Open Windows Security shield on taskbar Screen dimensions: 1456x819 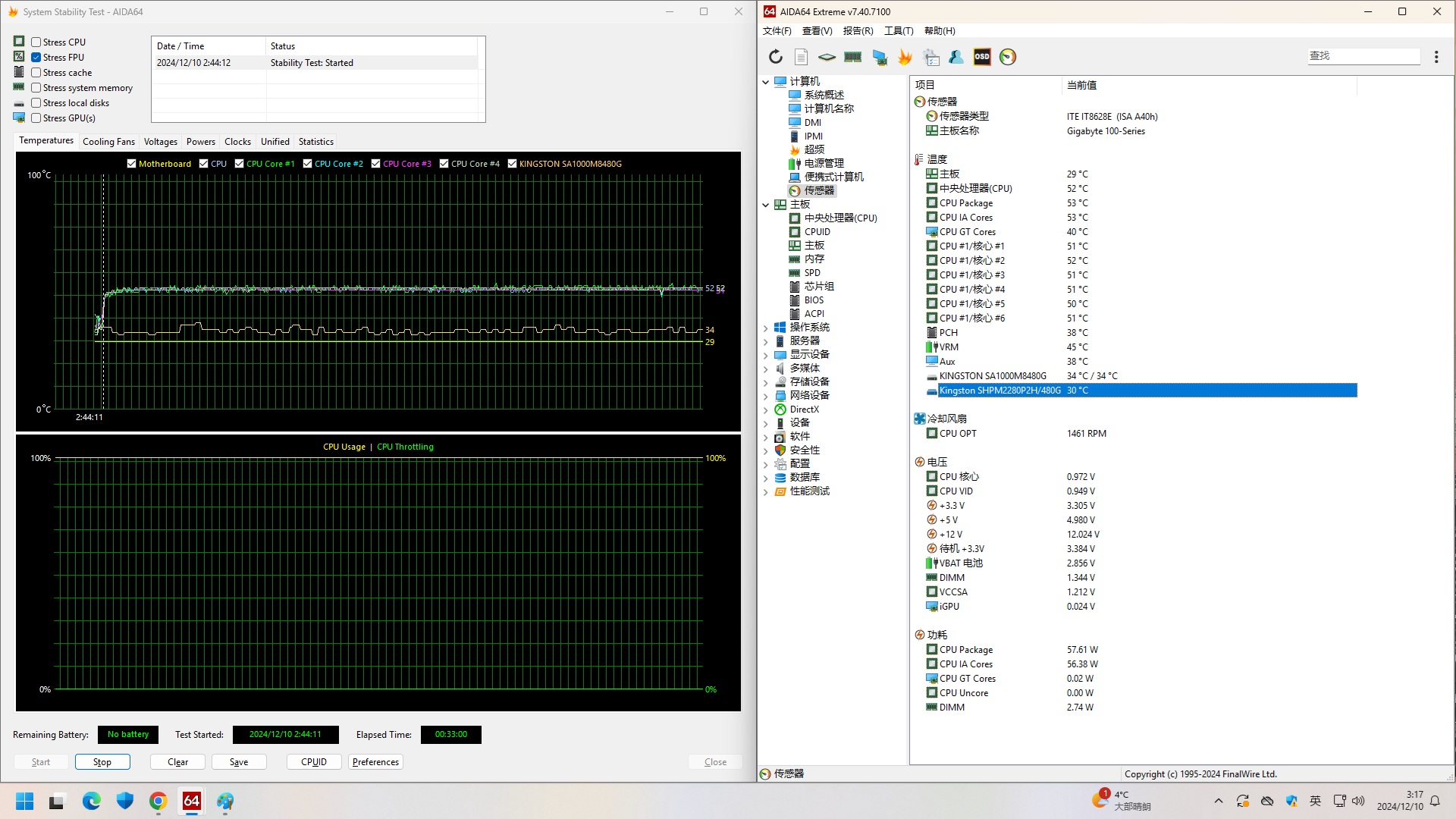point(124,801)
